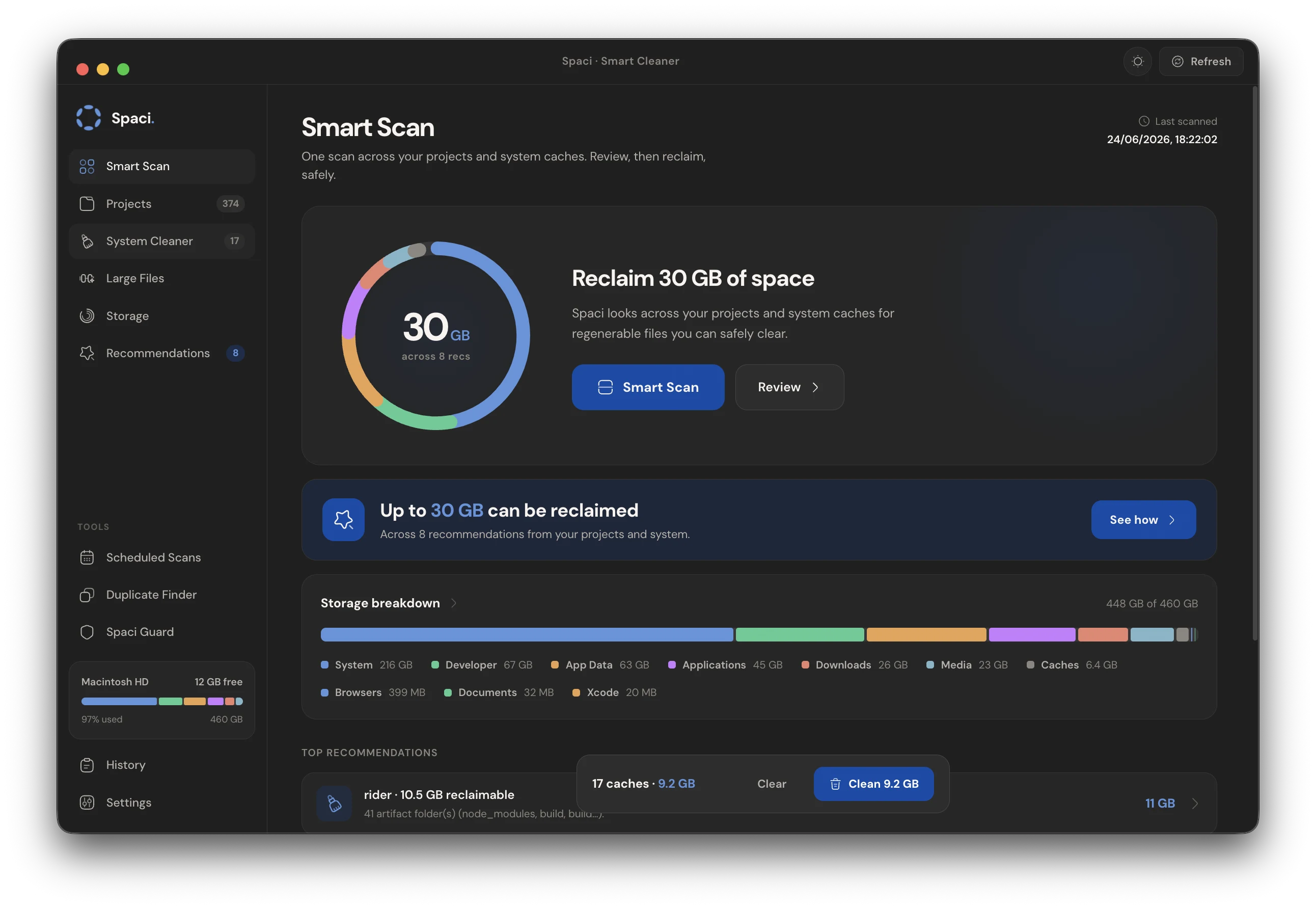Click the Large Files icon
1316x909 pixels.
(x=87, y=279)
